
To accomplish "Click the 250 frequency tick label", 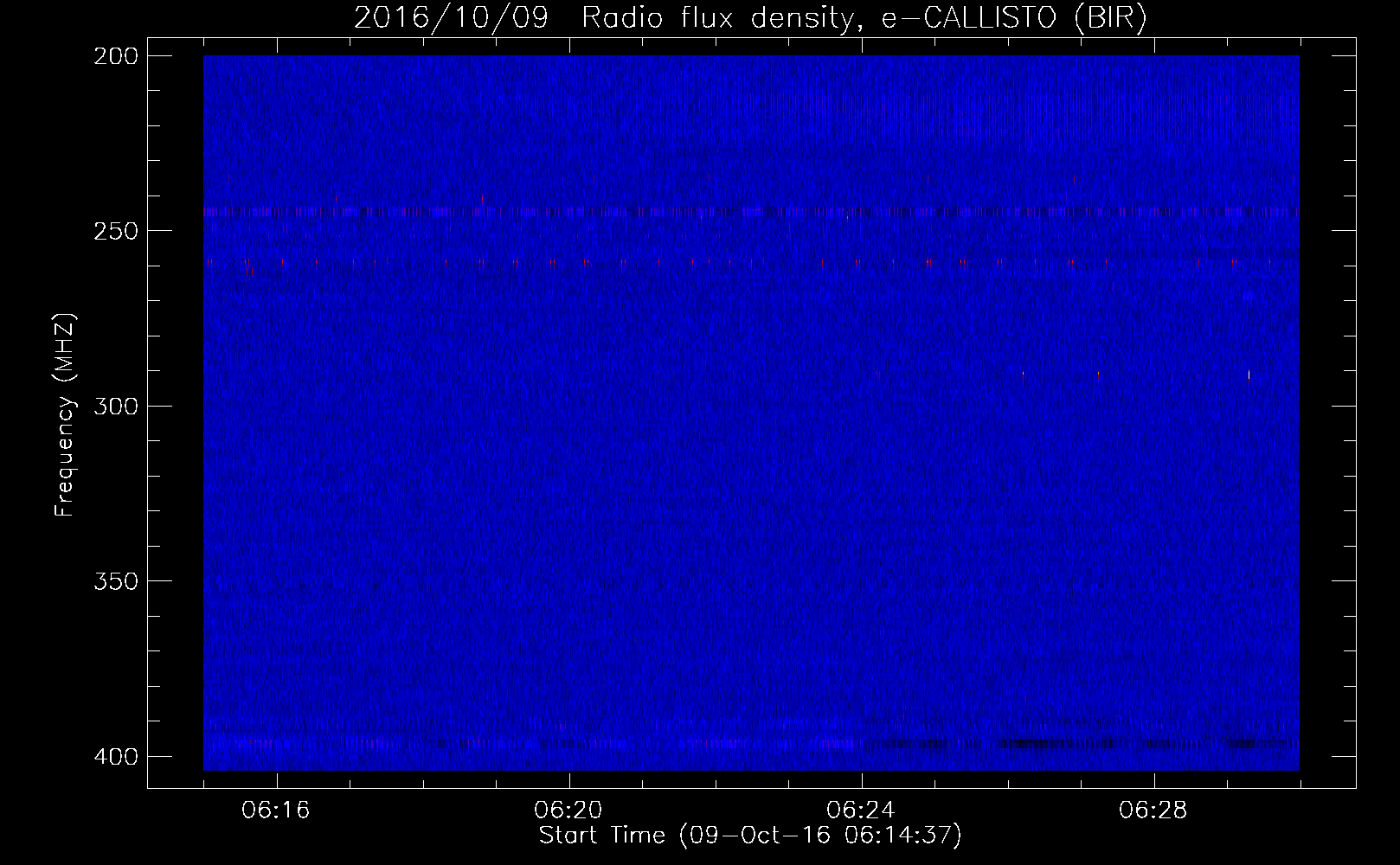I will (116, 231).
